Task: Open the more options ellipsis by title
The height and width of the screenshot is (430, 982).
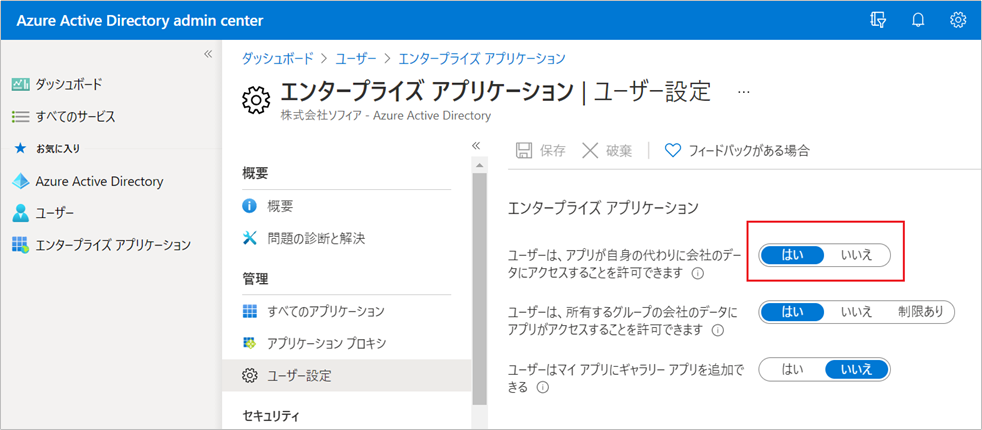Action: [744, 92]
